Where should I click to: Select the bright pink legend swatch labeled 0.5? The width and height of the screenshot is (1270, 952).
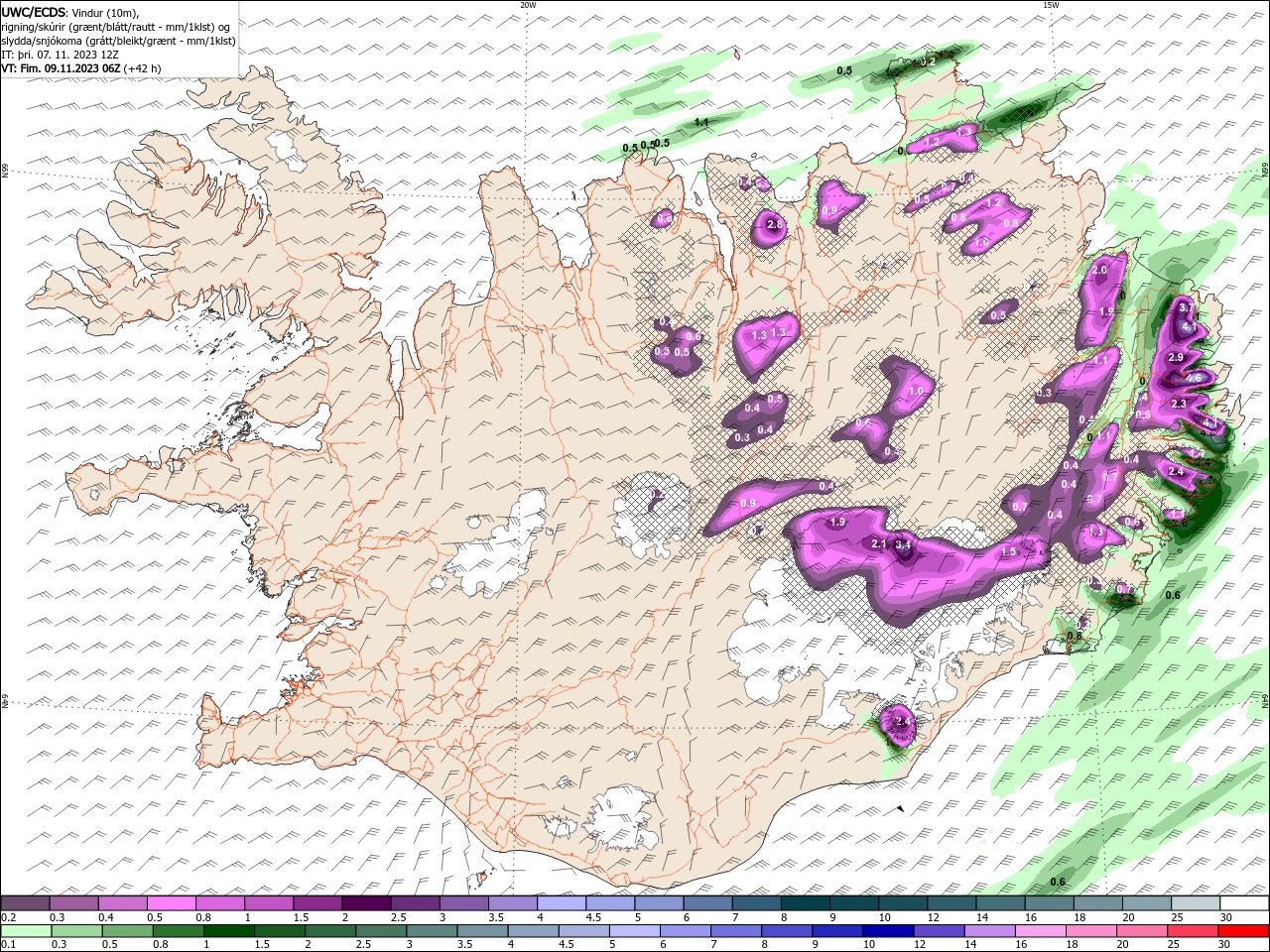coord(172,903)
